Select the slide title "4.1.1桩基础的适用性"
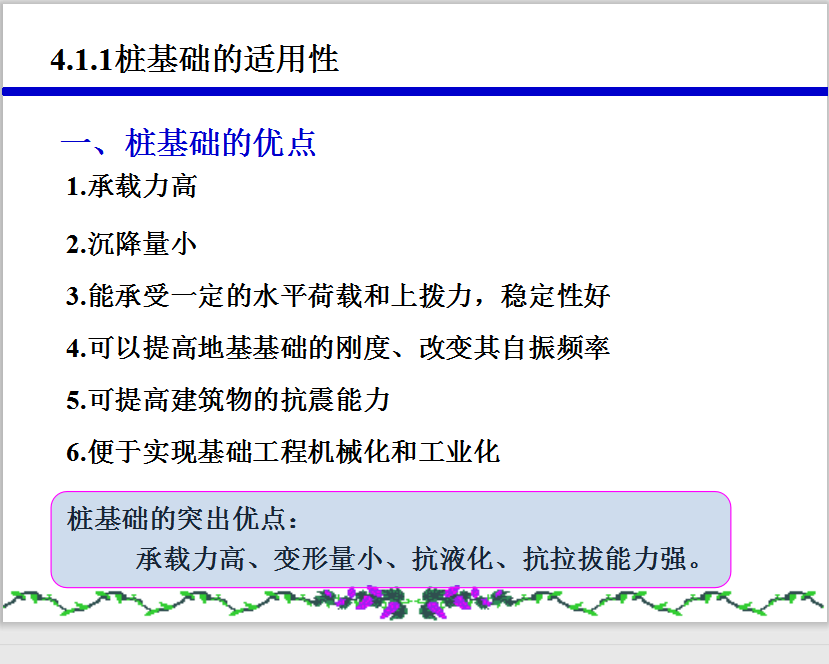829x664 pixels. pyautogui.click(x=194, y=59)
